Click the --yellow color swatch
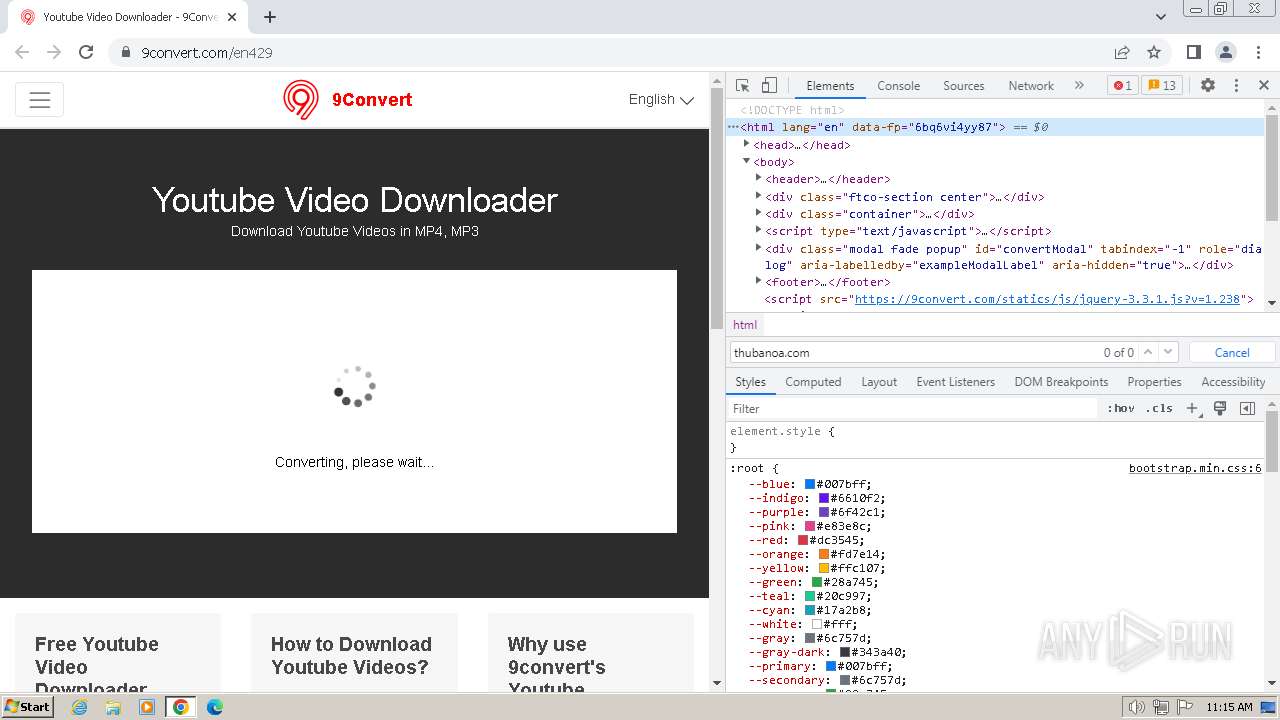 [x=824, y=568]
